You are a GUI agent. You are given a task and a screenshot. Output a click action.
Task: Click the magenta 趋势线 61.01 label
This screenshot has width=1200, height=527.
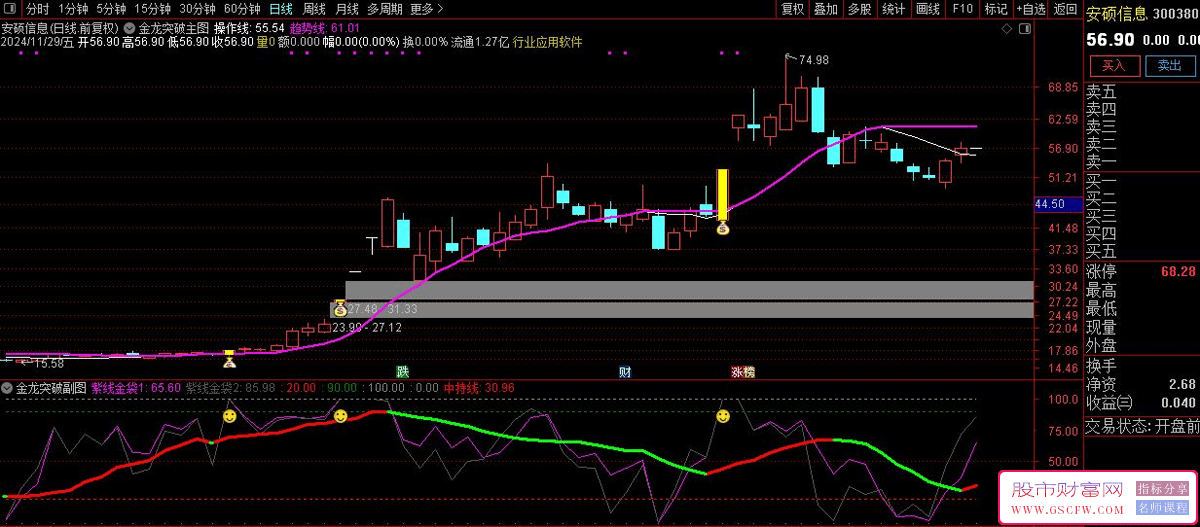click(325, 28)
